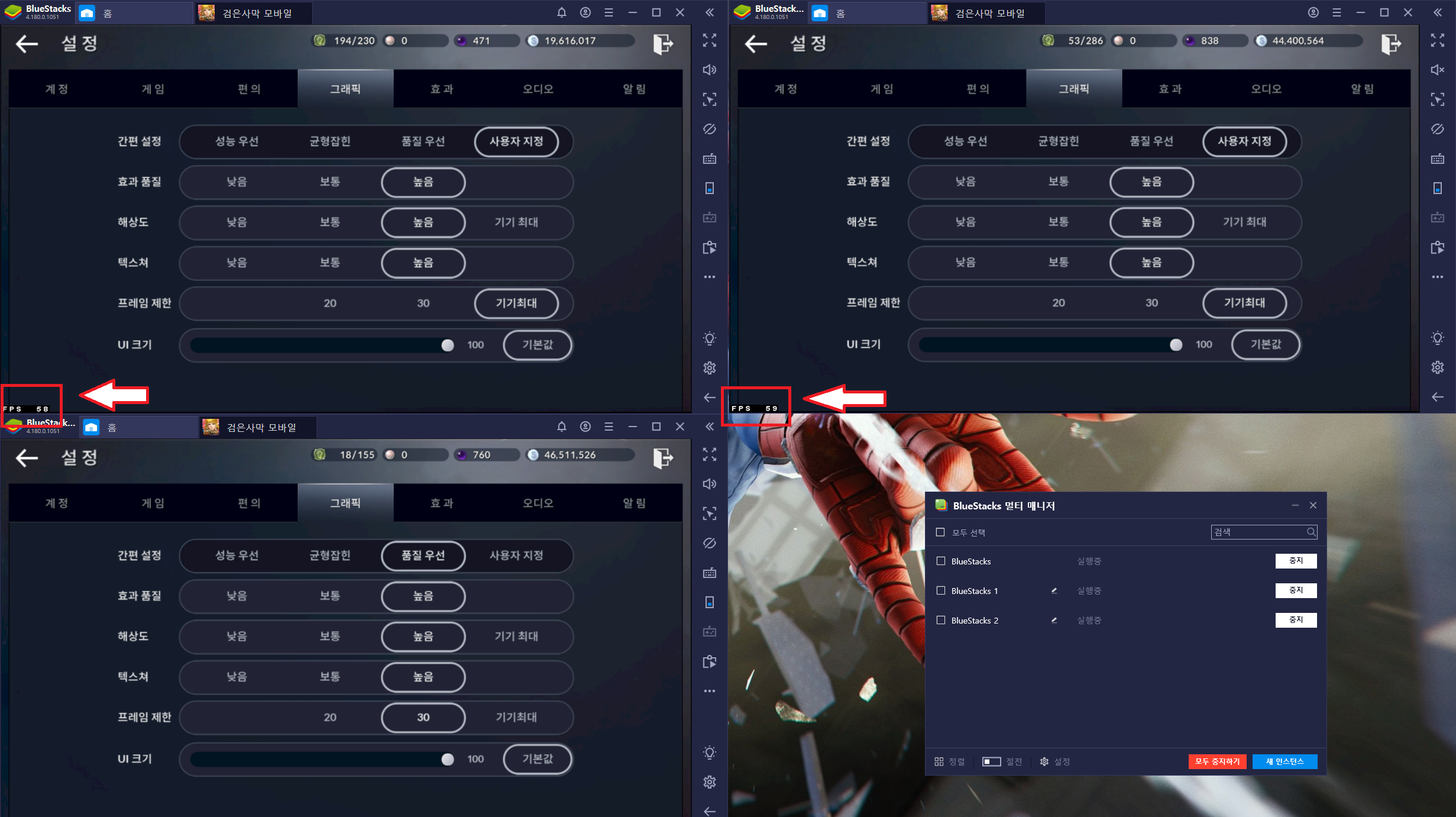The height and width of the screenshot is (817, 1456).
Task: Open 효과 tab in window showing 18/155
Action: pos(441,503)
